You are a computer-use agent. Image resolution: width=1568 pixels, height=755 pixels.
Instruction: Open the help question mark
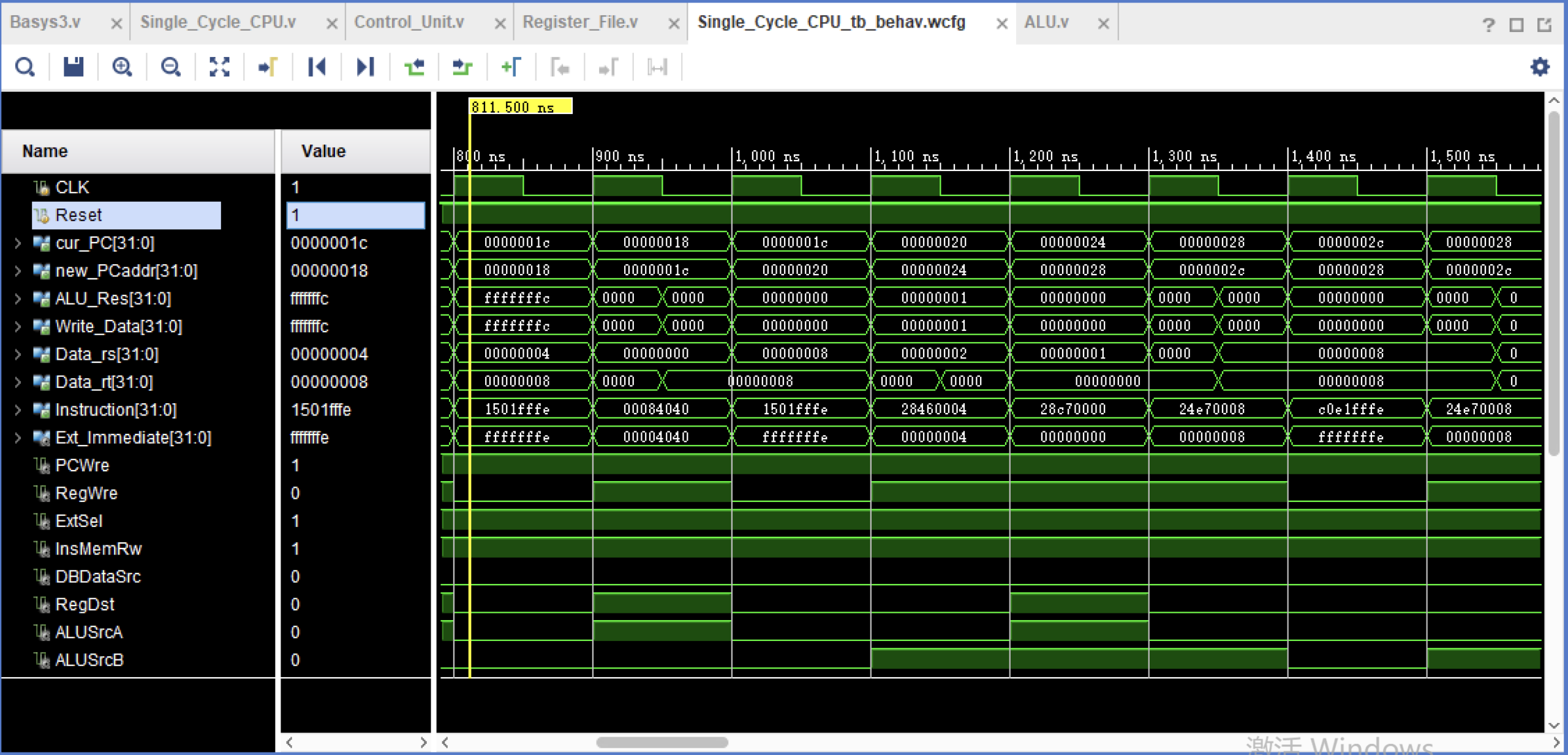click(x=1488, y=25)
